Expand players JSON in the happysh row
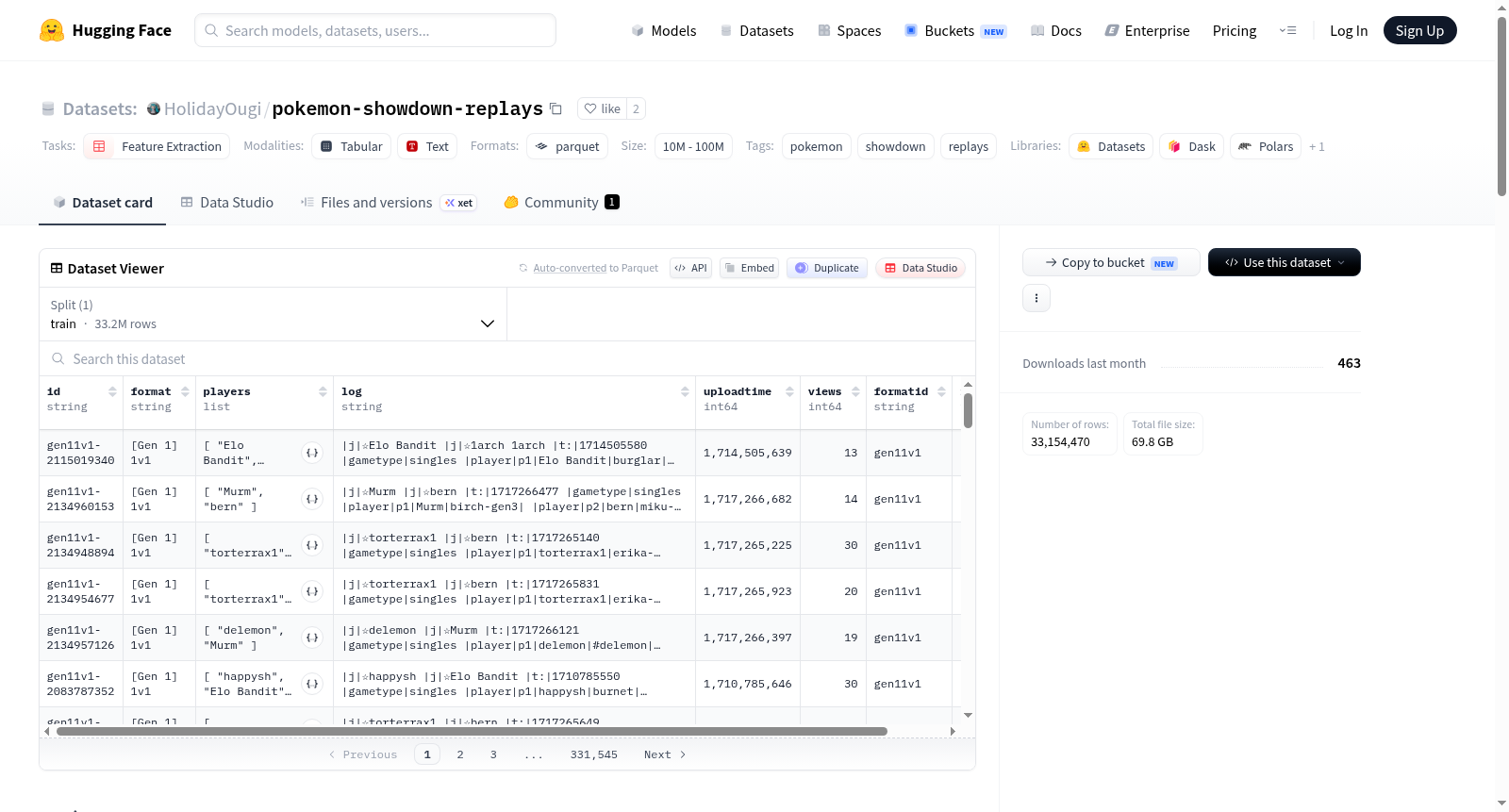1509x812 pixels. tap(312, 684)
